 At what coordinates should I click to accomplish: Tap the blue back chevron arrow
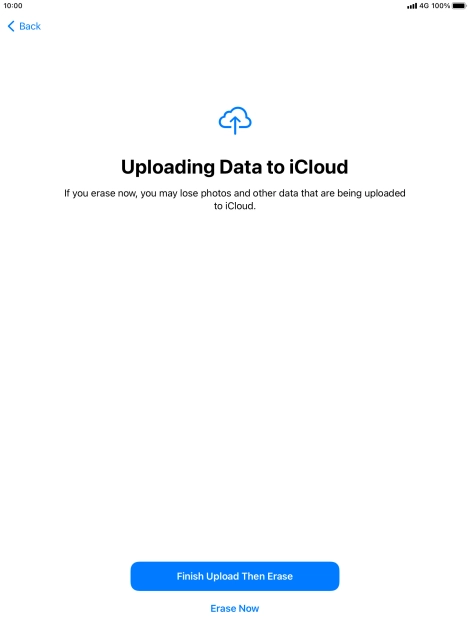[x=11, y=26]
